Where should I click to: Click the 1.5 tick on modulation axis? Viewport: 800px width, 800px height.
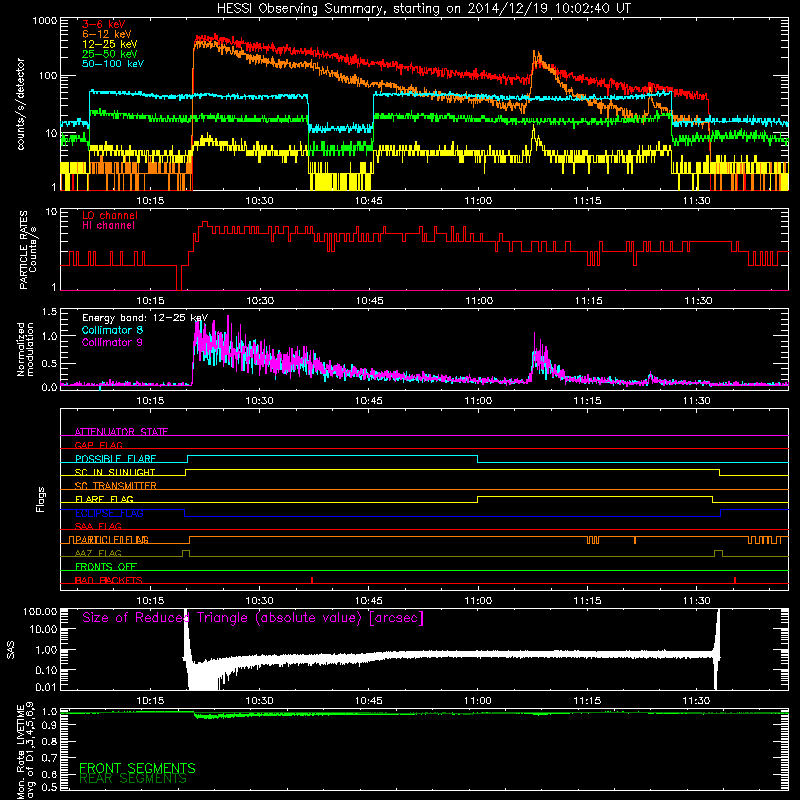(x=49, y=311)
